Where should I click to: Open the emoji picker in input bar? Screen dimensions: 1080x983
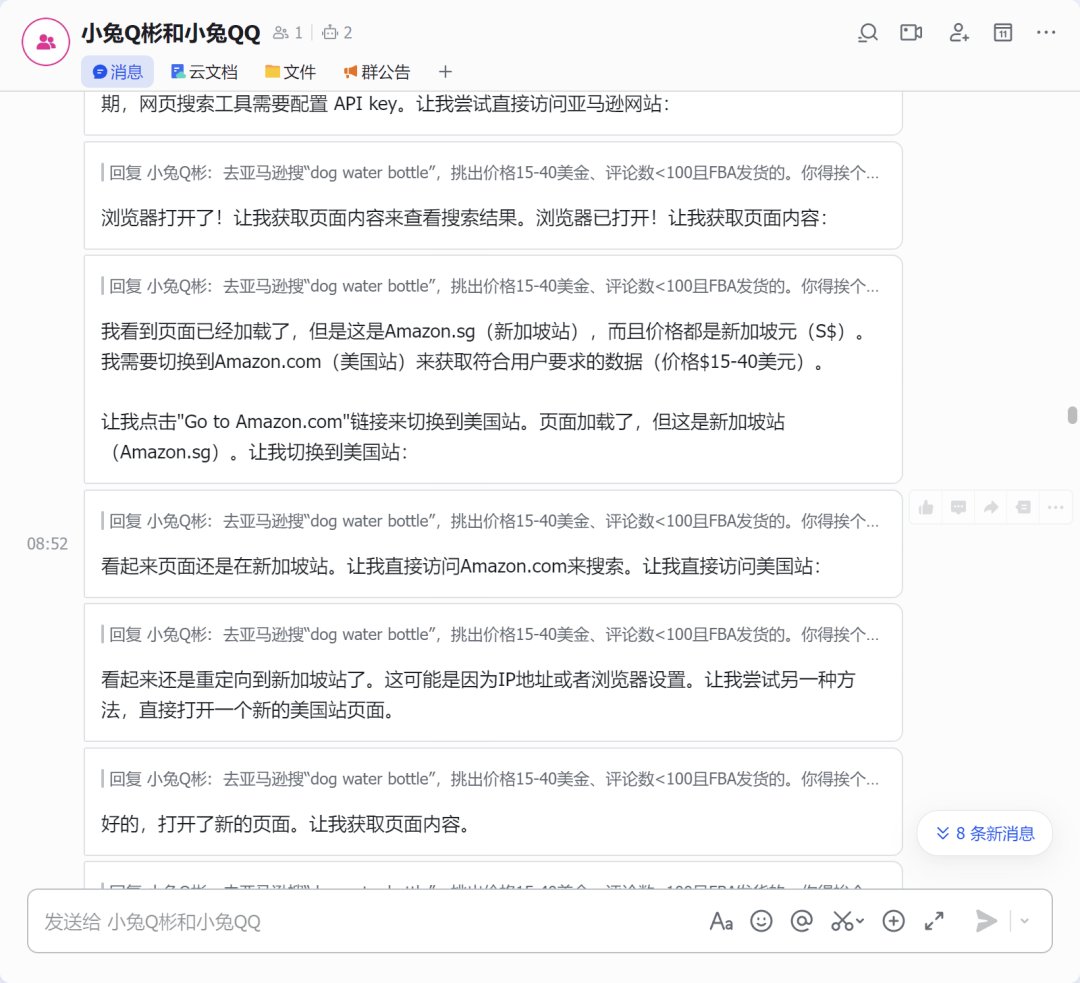pos(761,921)
